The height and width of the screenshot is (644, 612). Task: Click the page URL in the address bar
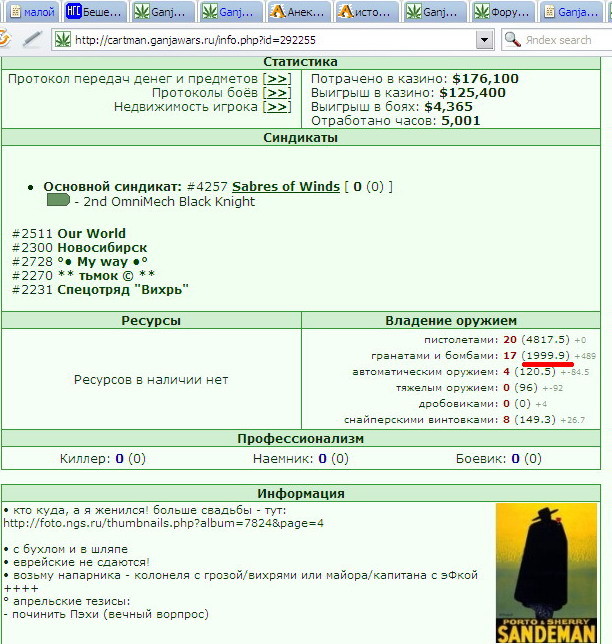coord(195,40)
